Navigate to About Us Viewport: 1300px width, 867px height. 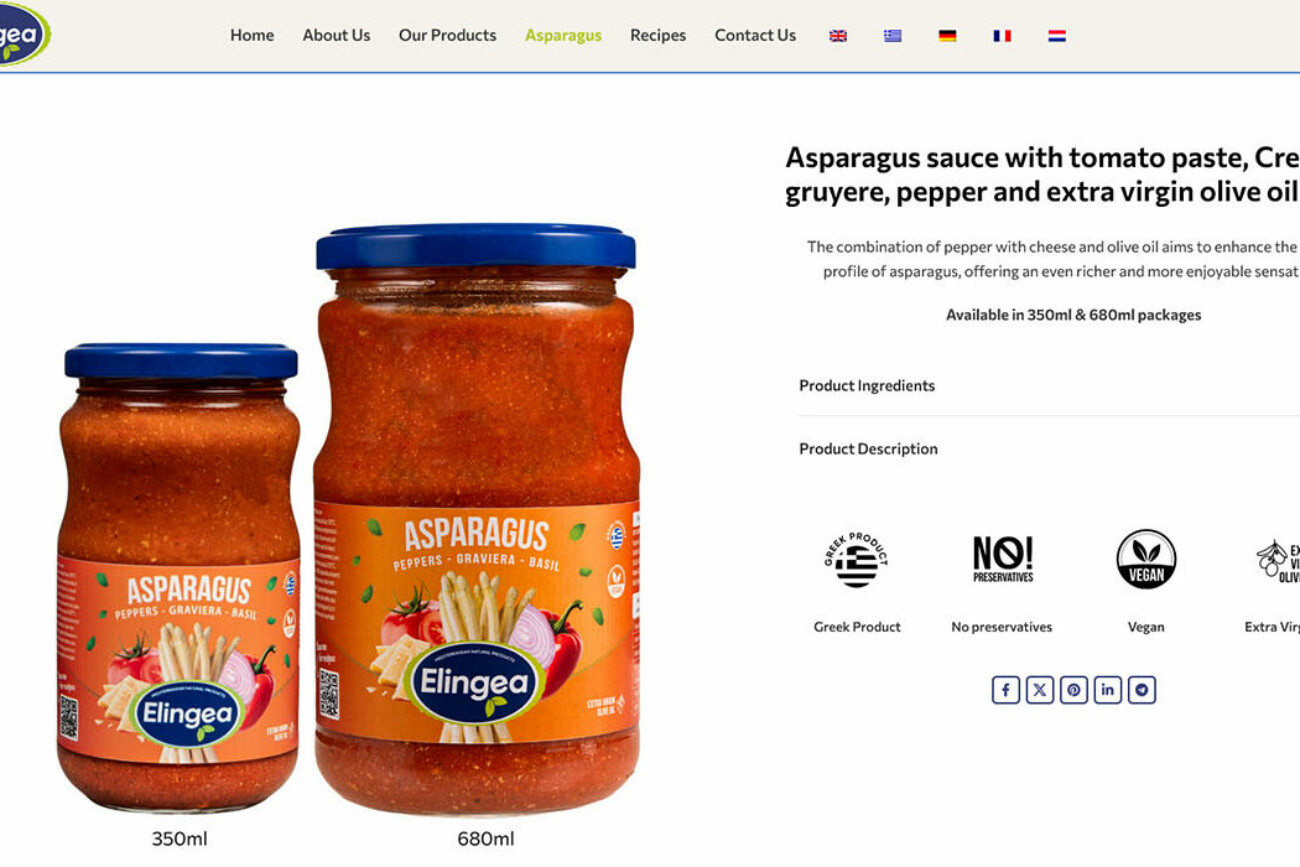click(x=336, y=35)
